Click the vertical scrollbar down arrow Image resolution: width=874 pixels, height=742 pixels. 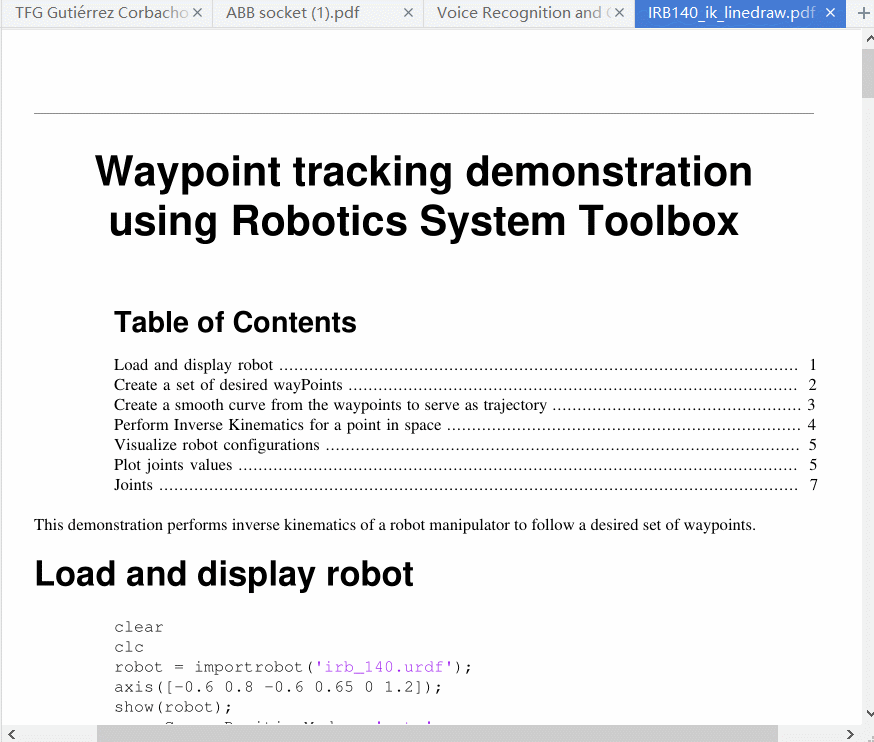[868, 714]
